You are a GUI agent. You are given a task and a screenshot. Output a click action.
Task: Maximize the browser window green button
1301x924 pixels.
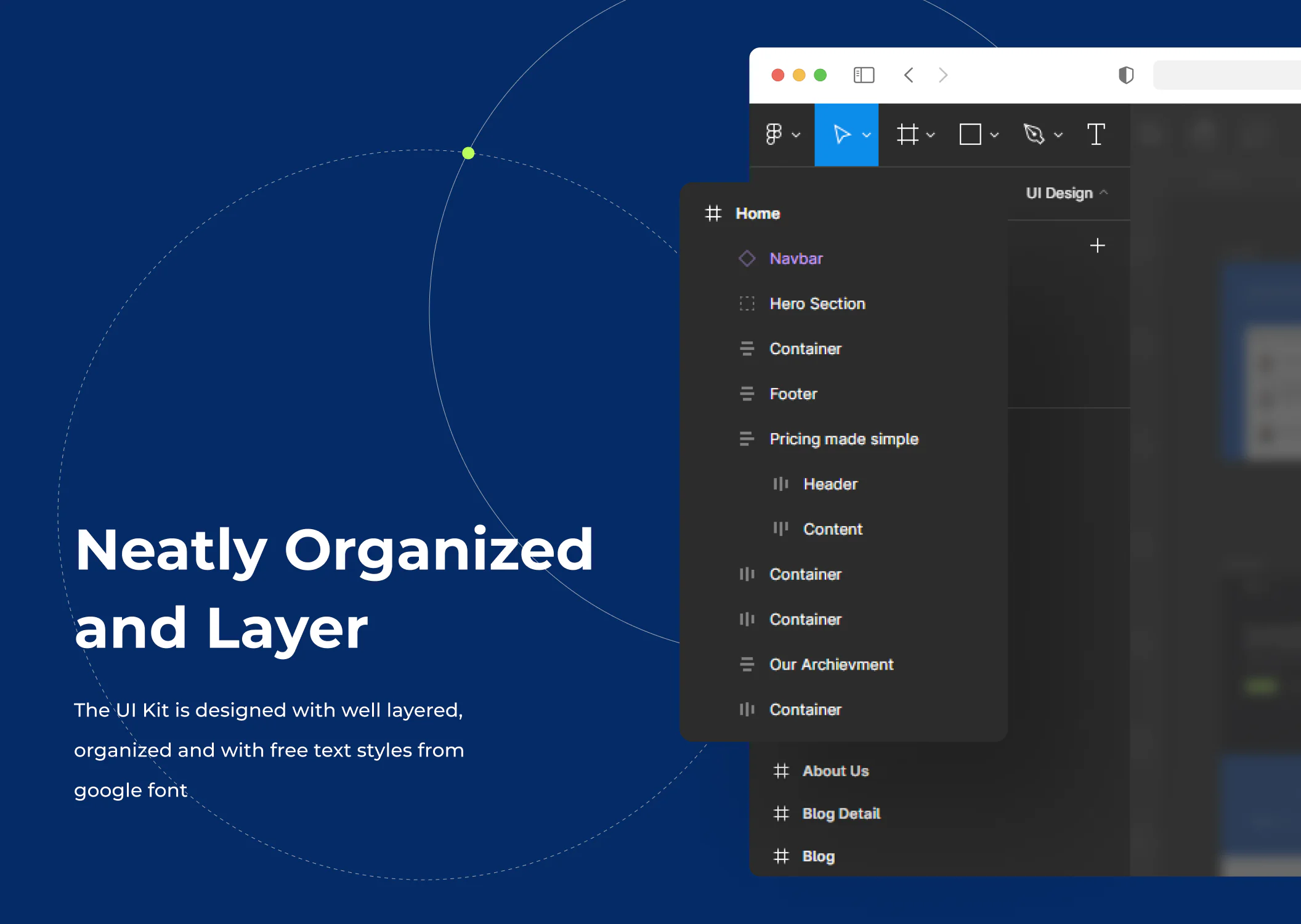click(820, 75)
